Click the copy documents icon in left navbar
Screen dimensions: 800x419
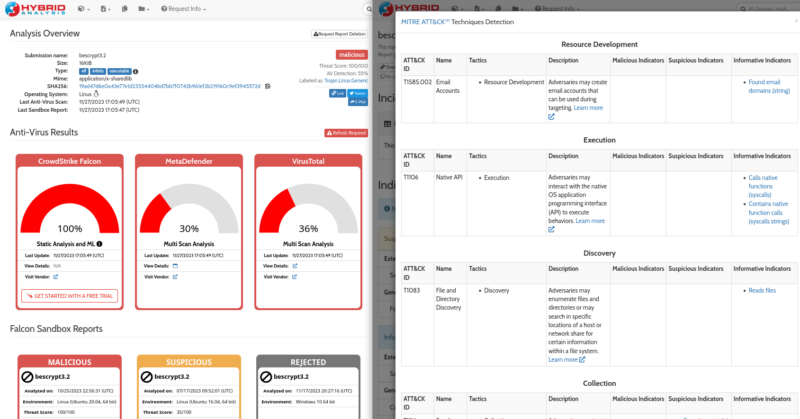click(x=124, y=9)
